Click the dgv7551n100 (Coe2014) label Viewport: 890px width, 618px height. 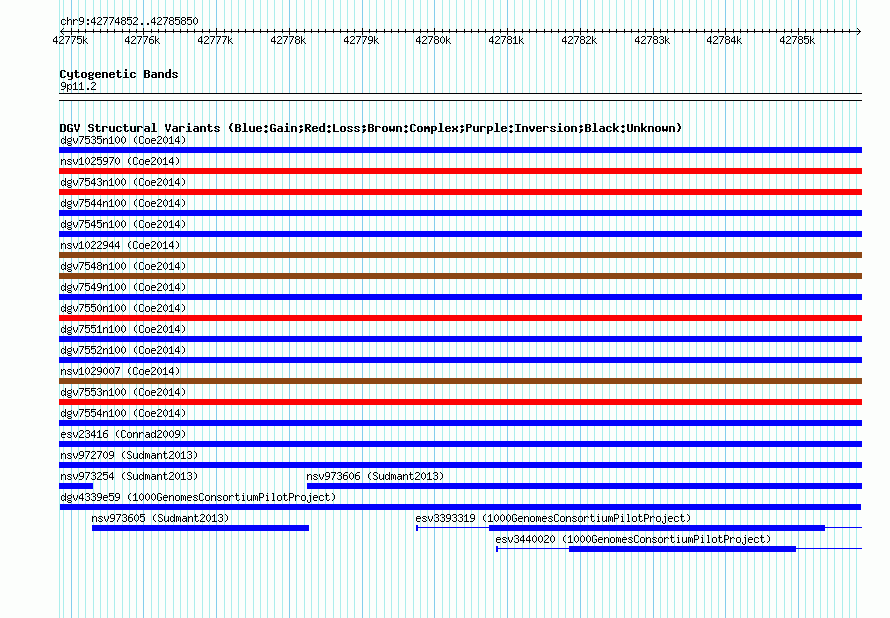123,329
